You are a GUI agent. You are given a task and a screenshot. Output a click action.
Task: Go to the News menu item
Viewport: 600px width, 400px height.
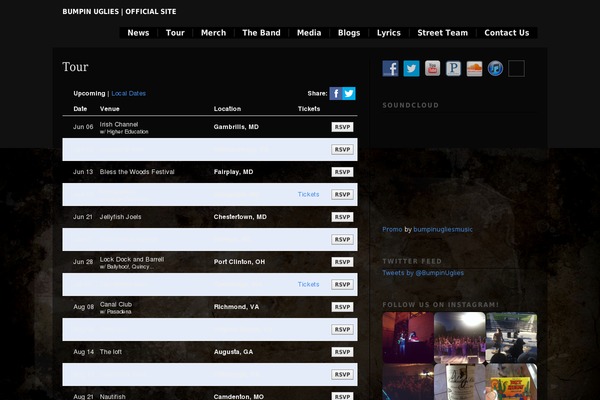[x=138, y=33]
